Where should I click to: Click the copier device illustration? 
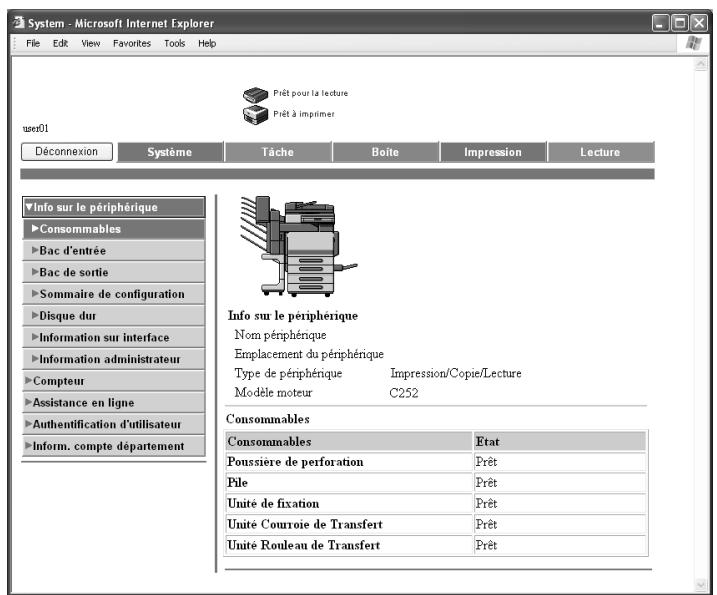tap(298, 246)
